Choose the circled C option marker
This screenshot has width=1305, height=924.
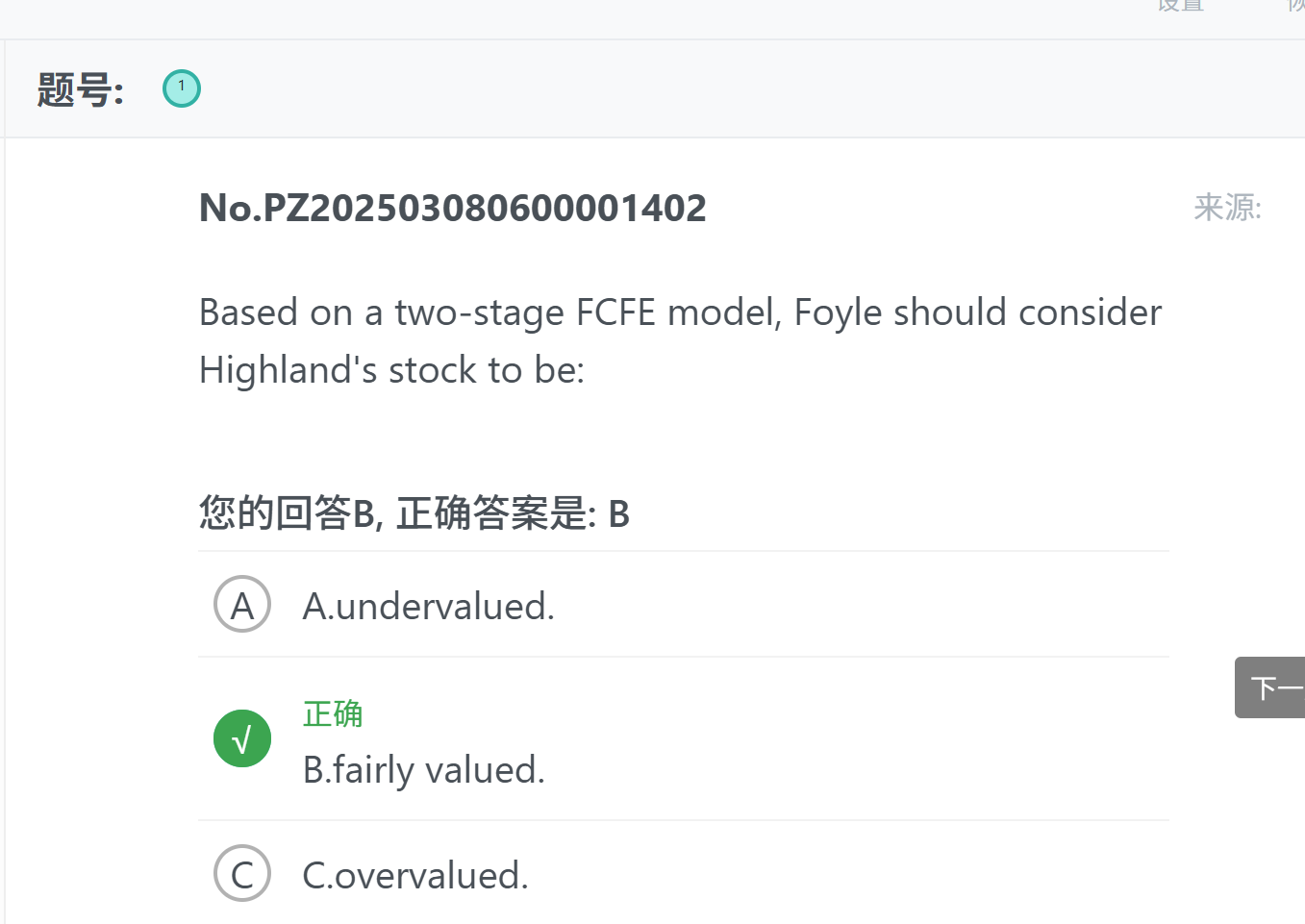tap(242, 873)
